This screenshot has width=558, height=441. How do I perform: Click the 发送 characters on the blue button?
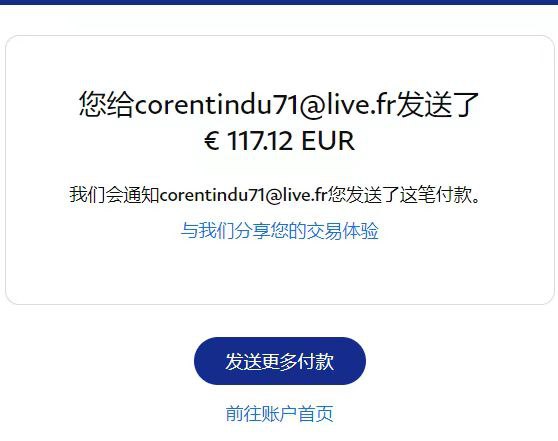pyautogui.click(x=243, y=361)
